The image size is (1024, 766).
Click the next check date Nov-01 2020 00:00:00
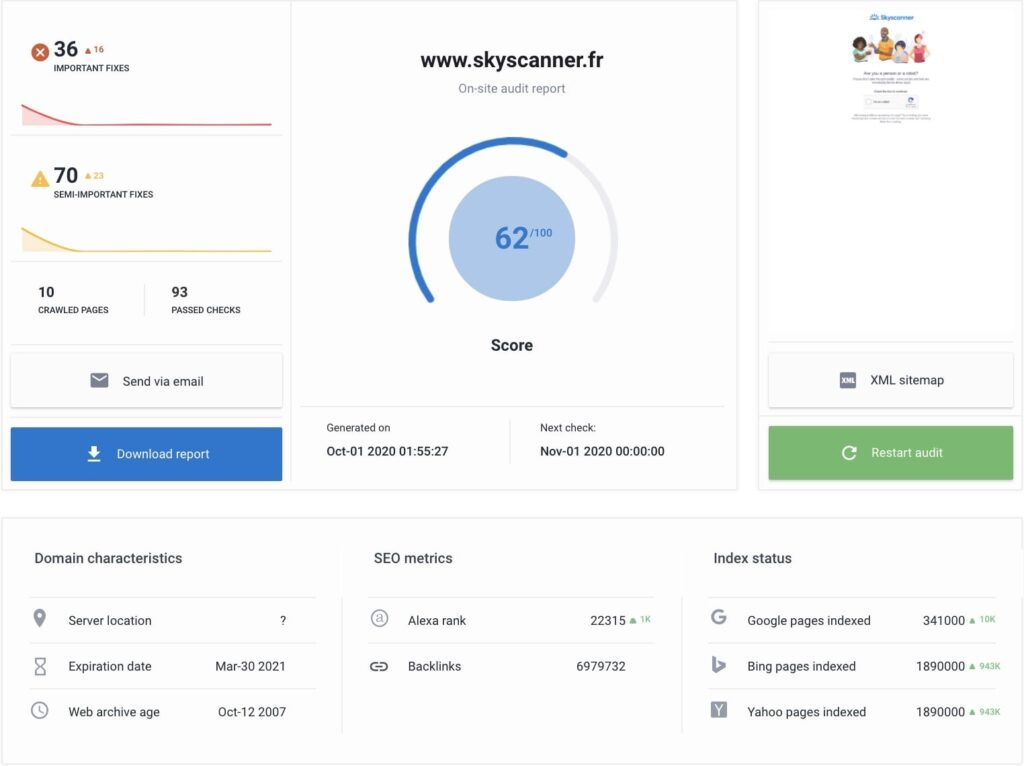pyautogui.click(x=602, y=451)
